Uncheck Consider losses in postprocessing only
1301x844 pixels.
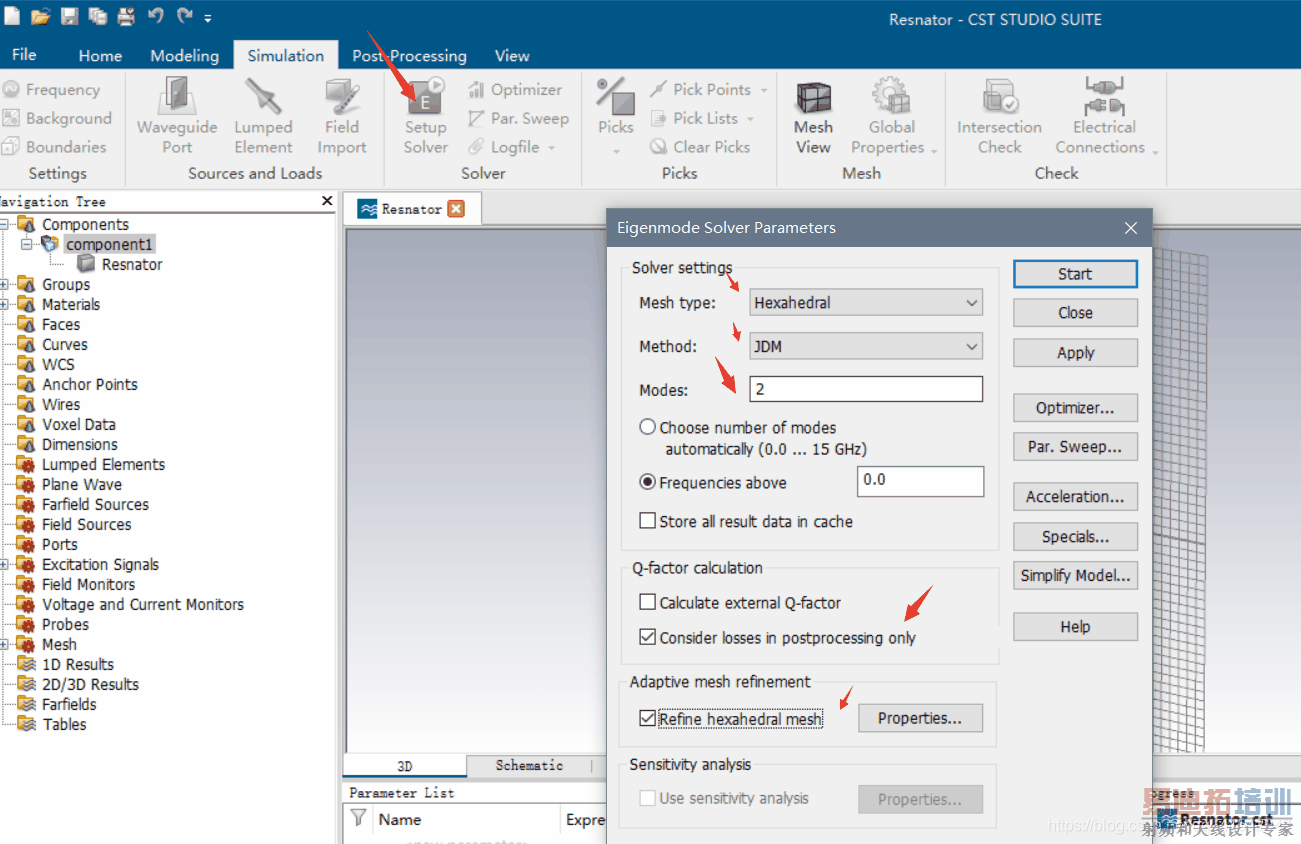[648, 637]
